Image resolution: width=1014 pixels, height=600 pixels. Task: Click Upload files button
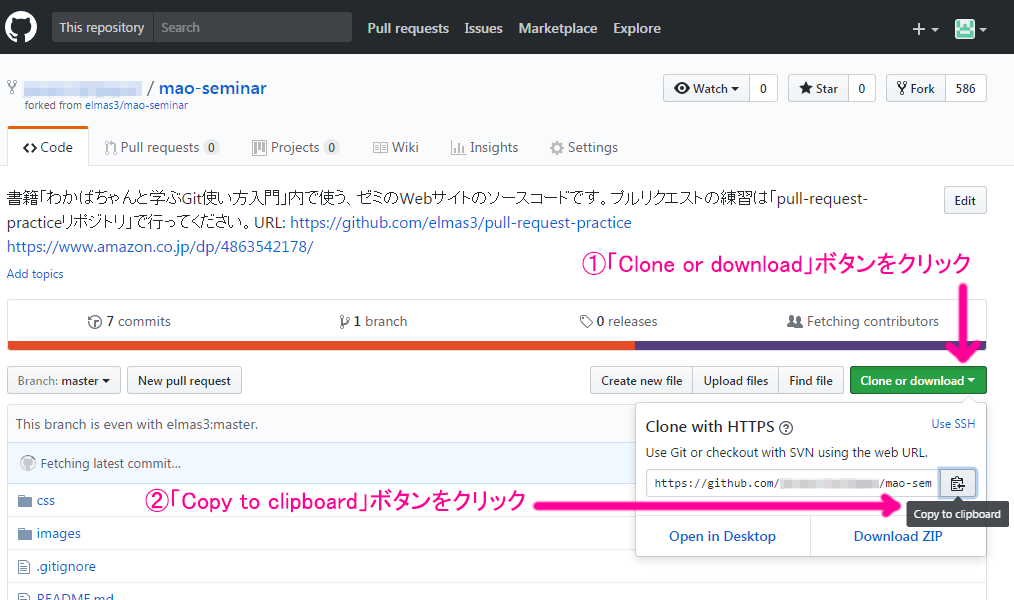[736, 380]
